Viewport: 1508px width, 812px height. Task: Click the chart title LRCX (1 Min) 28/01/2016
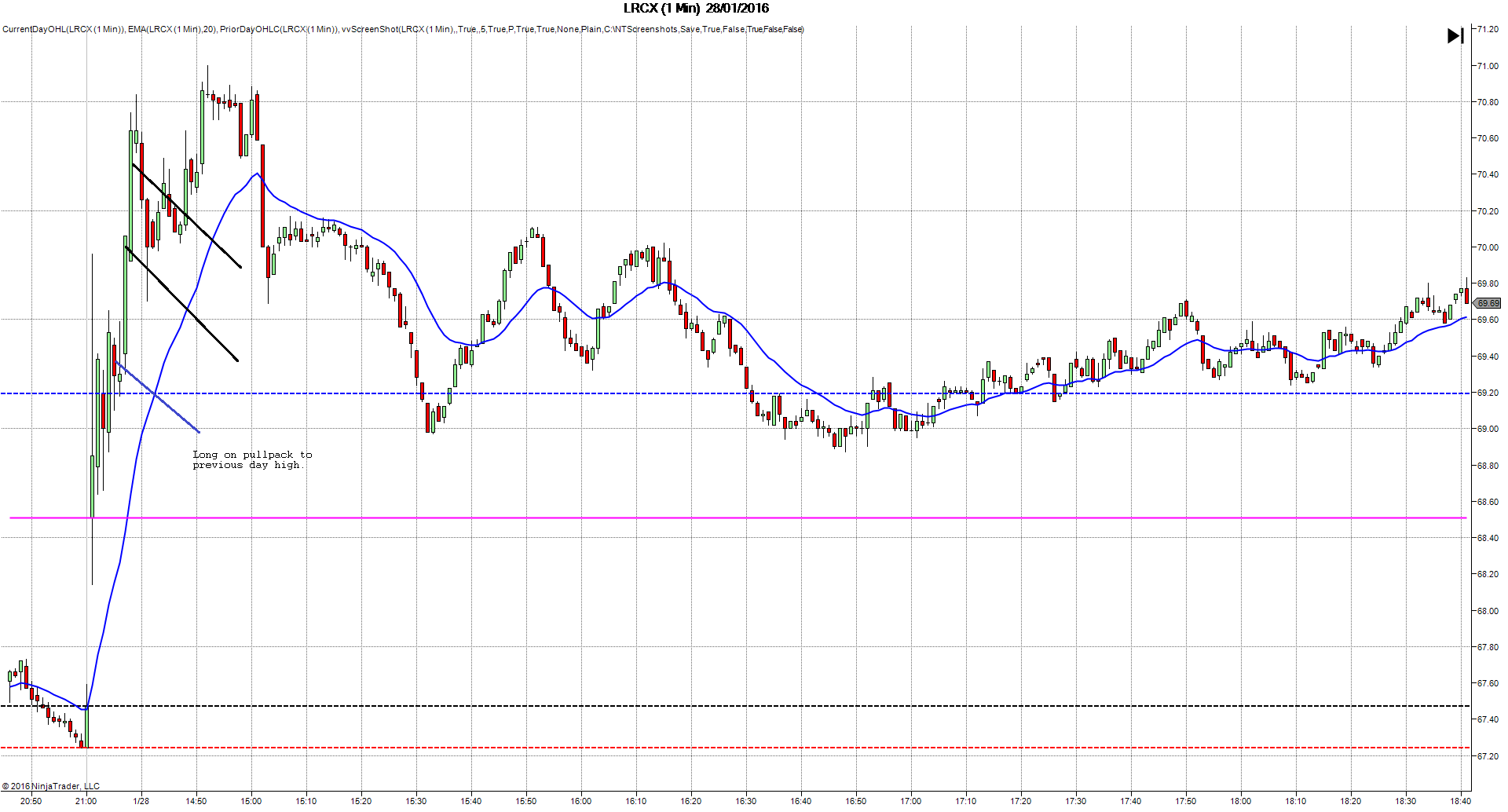696,9
